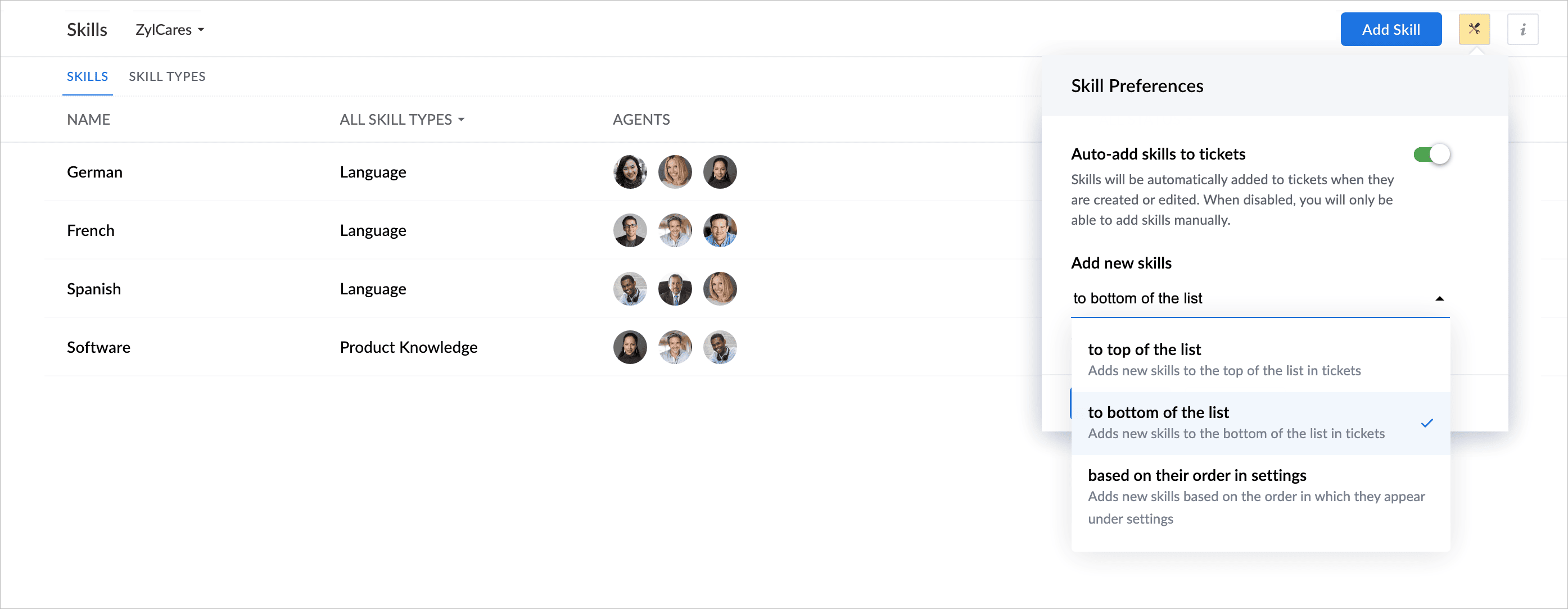Click the Add Skill button
Image resolution: width=1568 pixels, height=609 pixels.
[x=1391, y=29]
